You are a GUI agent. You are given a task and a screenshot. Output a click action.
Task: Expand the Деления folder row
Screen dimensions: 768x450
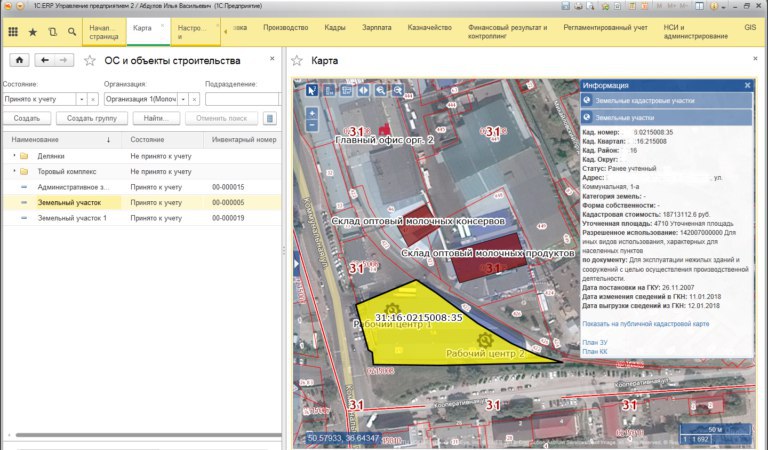tap(13, 156)
